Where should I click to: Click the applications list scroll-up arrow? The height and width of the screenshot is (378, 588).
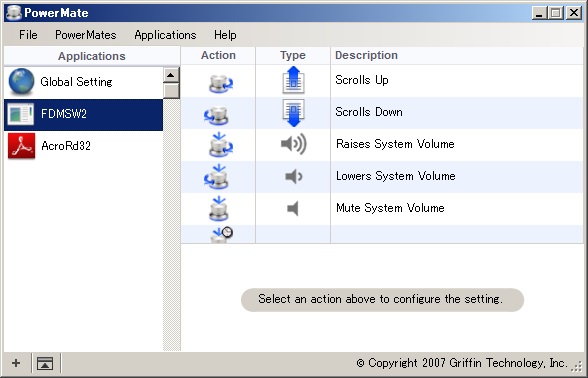[171, 75]
